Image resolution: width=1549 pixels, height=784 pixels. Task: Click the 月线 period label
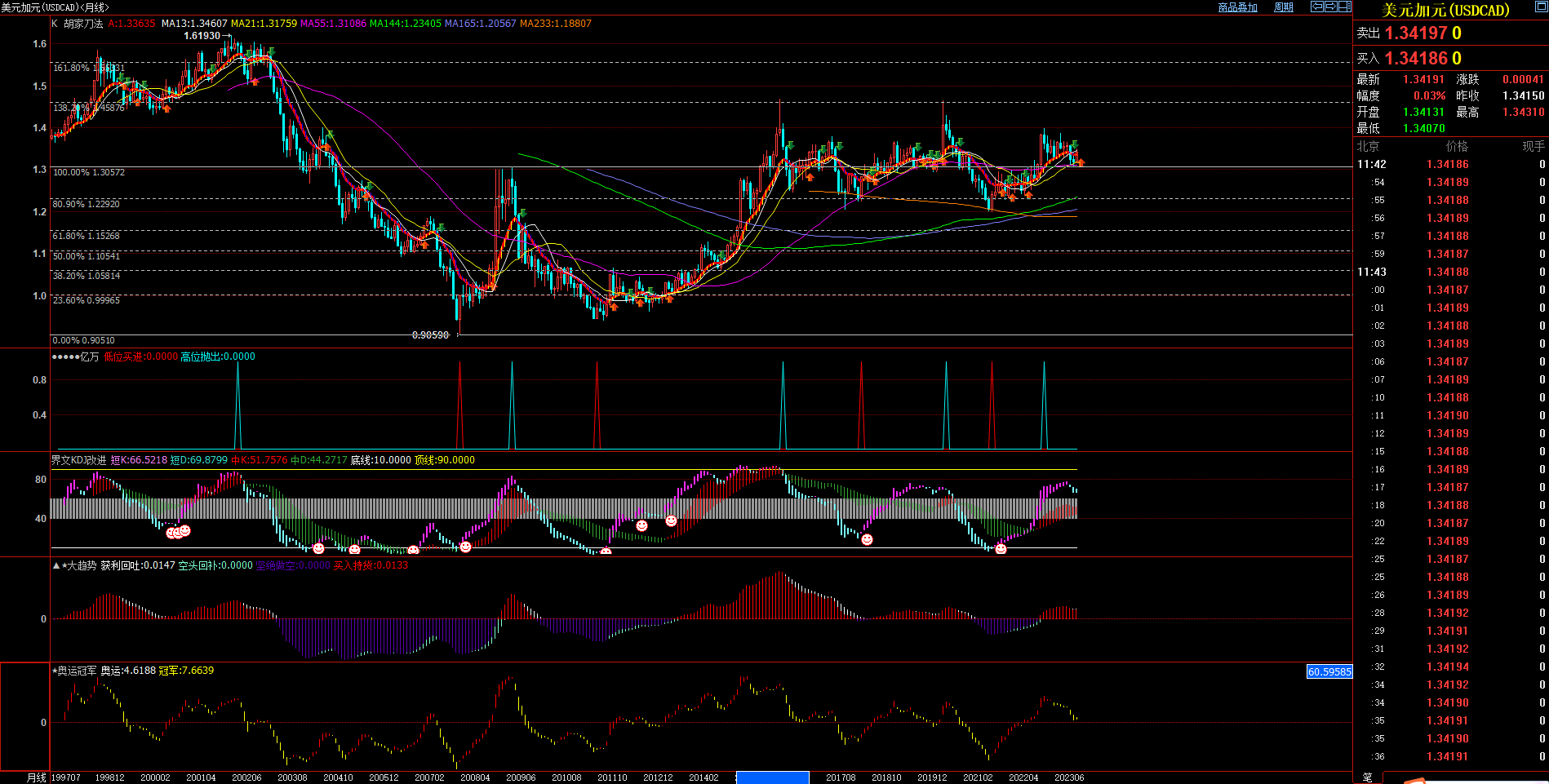(36, 777)
